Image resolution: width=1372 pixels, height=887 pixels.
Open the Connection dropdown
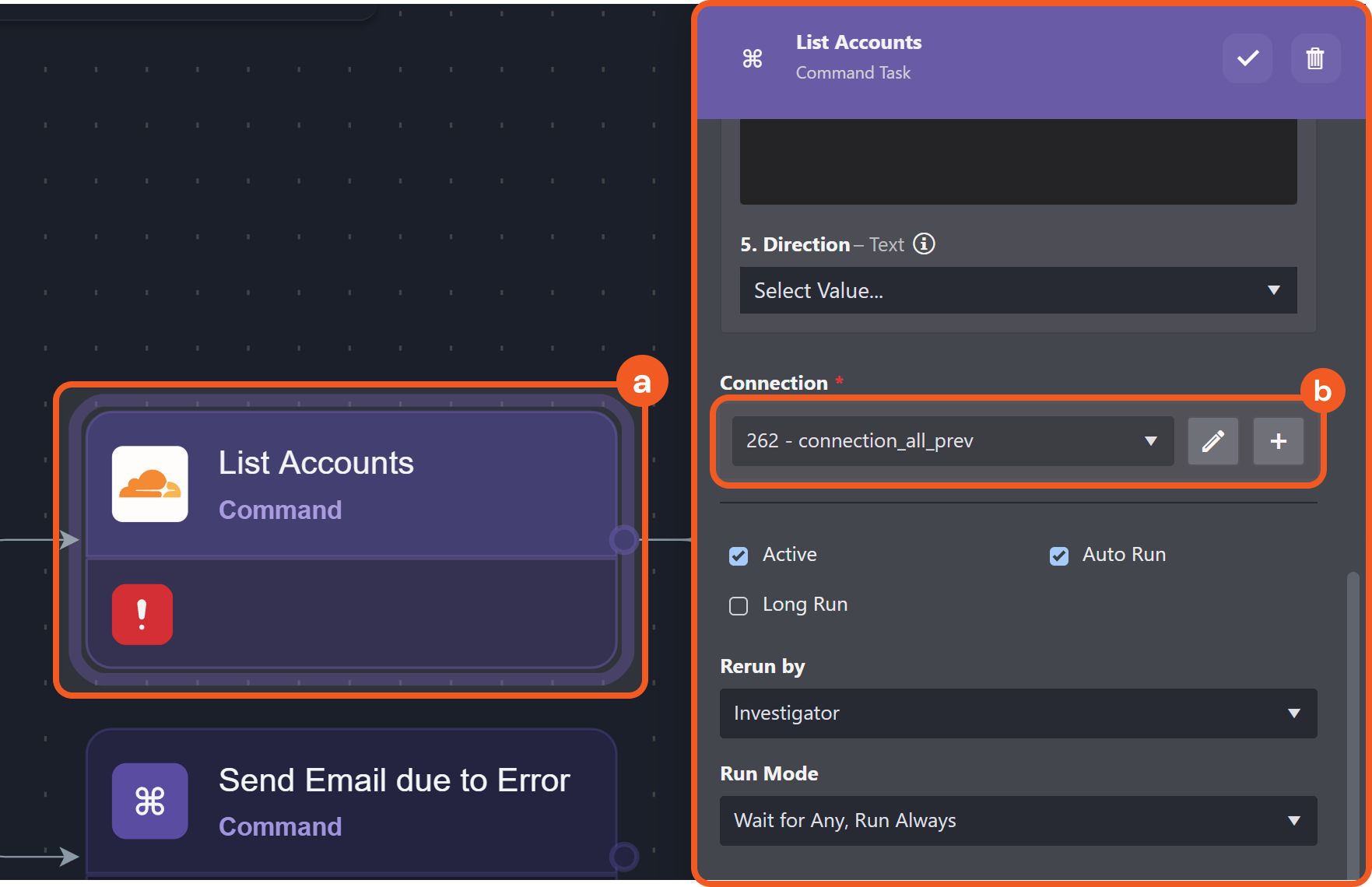[x=953, y=441]
